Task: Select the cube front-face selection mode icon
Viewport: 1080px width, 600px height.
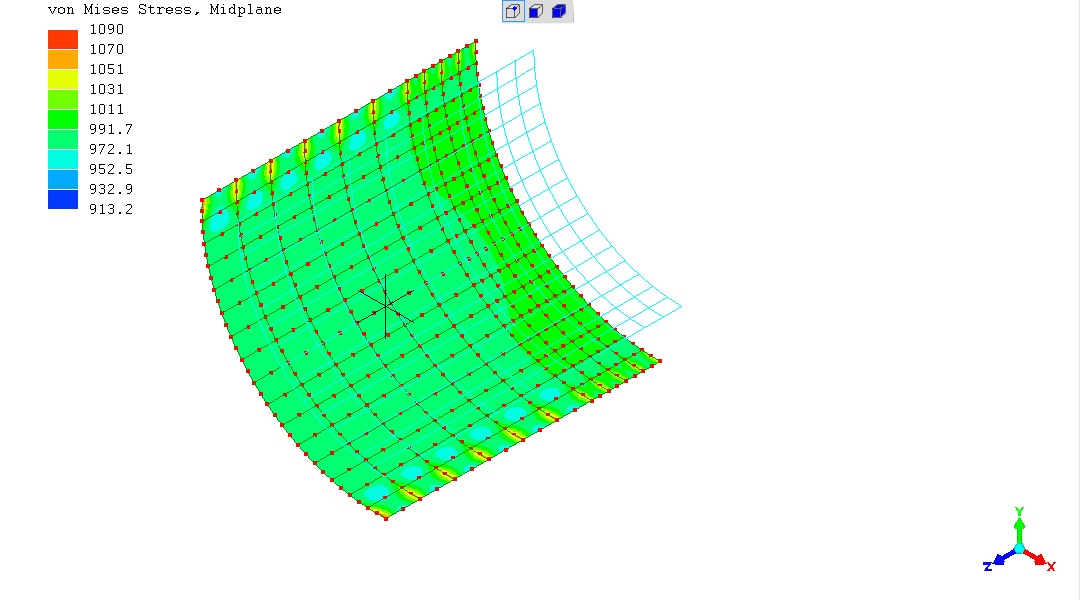Action: pos(536,12)
